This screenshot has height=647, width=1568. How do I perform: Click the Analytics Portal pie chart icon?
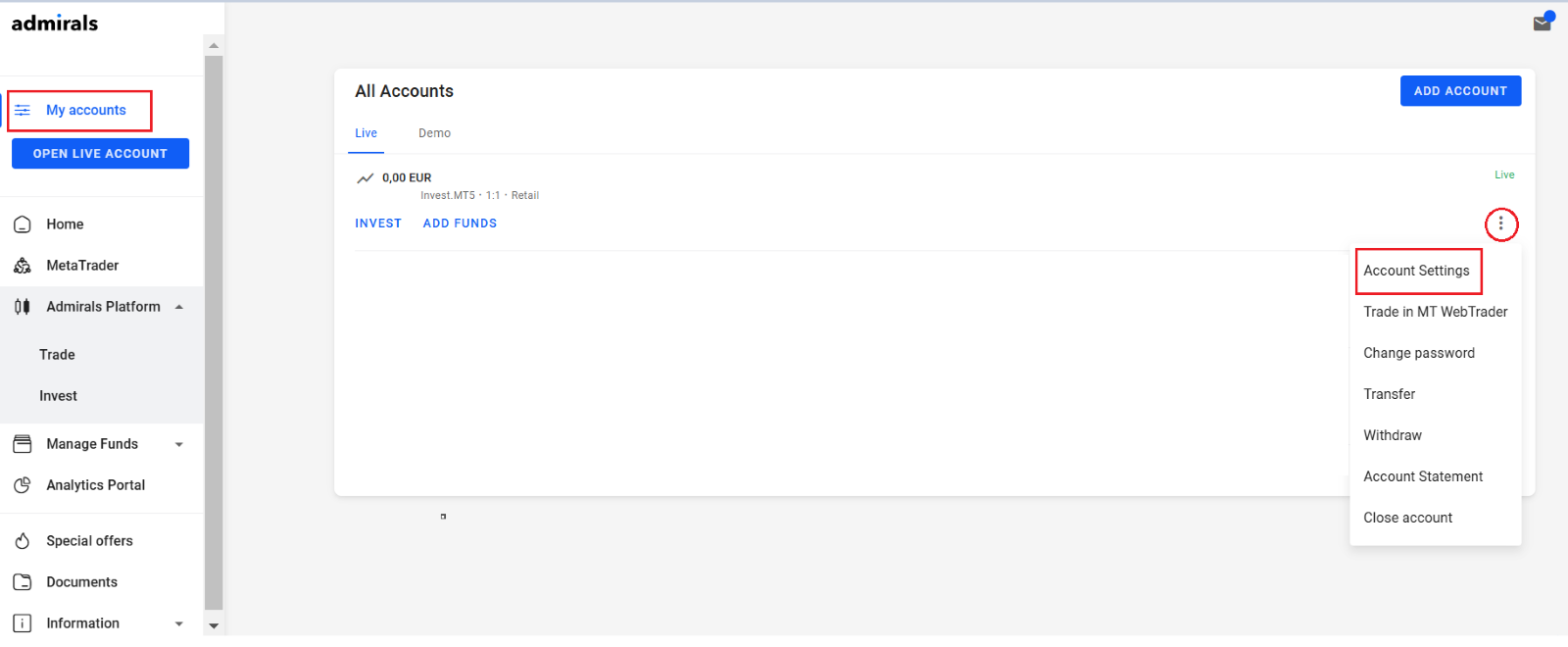(23, 485)
